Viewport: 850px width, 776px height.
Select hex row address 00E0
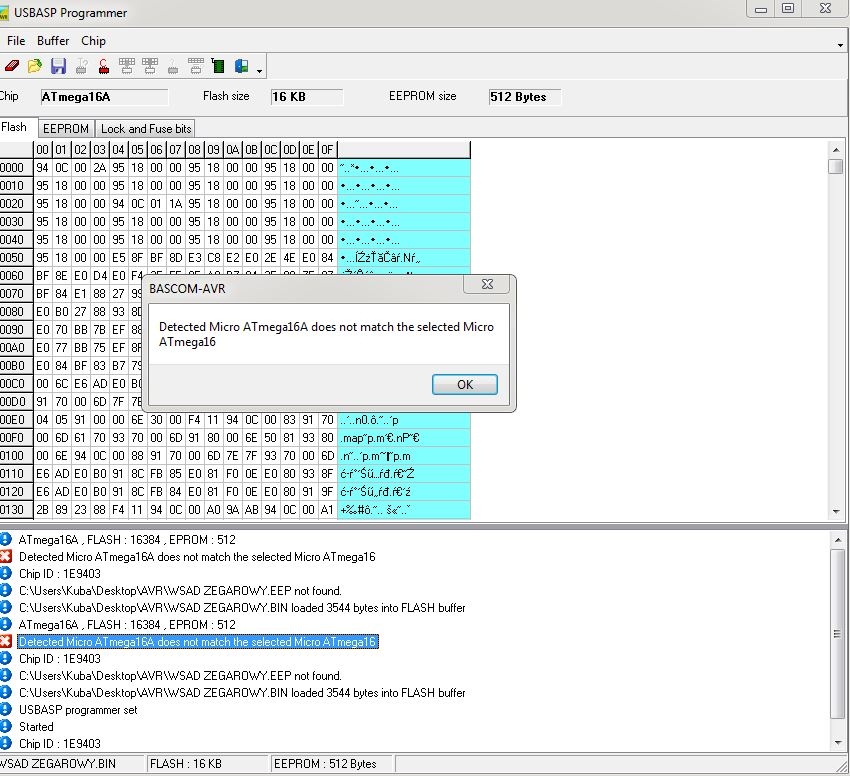[x=15, y=420]
